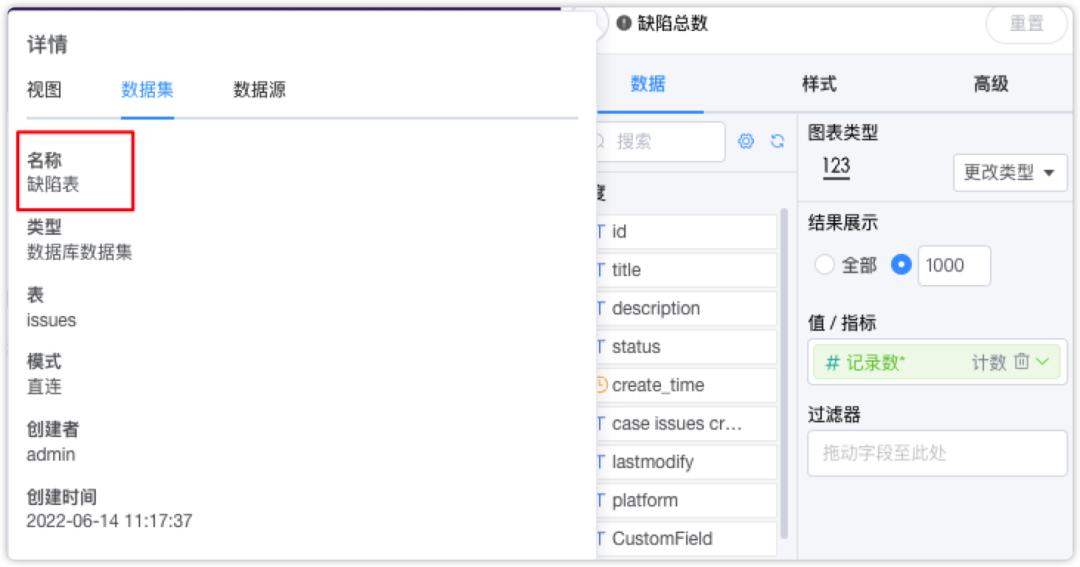The height and width of the screenshot is (567, 1080).
Task: Click the 计数 aggregation label
Action: [x=989, y=362]
